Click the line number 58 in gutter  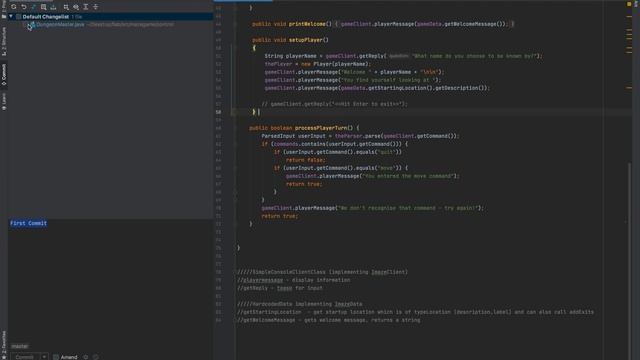tap(218, 112)
